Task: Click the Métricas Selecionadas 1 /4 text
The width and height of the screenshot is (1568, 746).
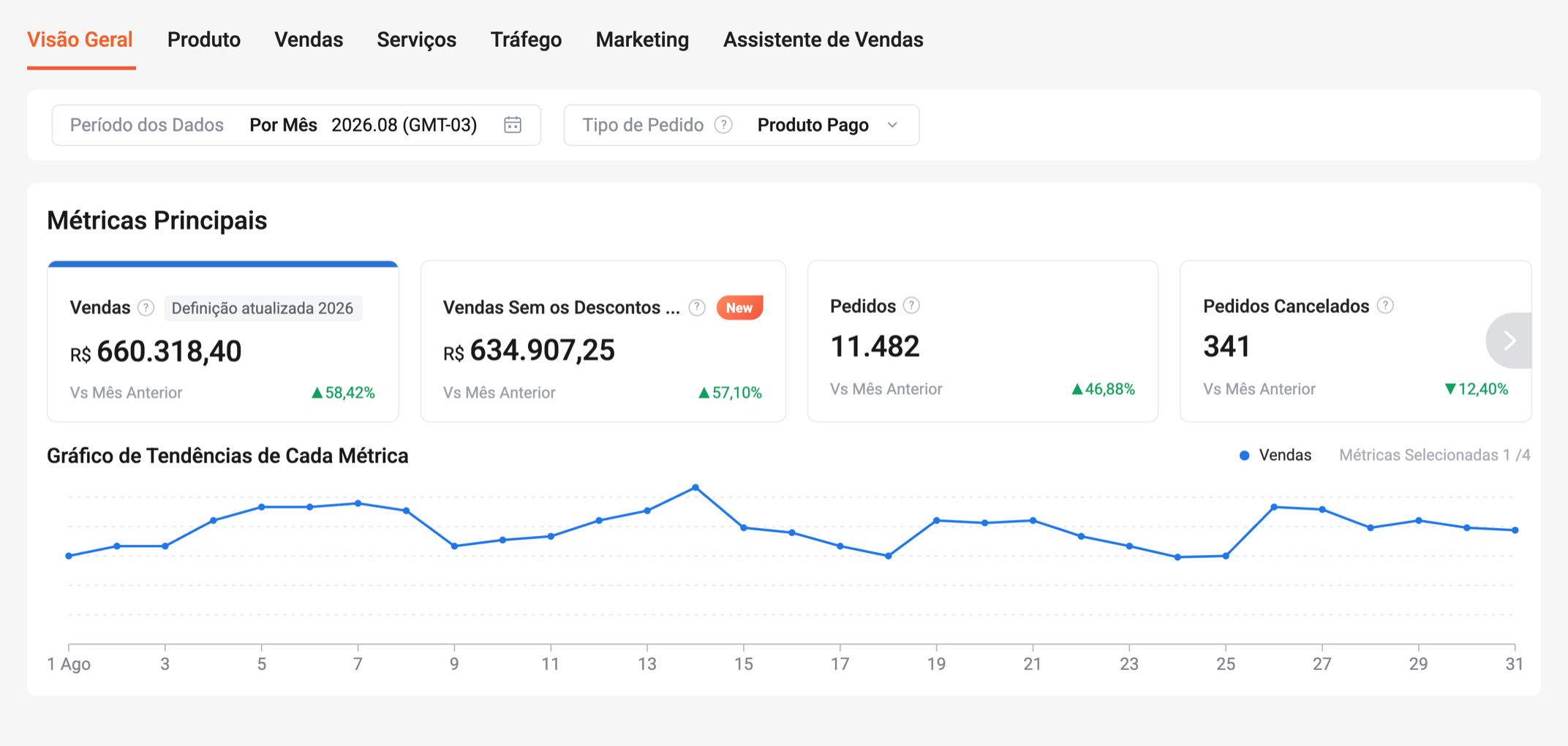Action: tap(1435, 456)
